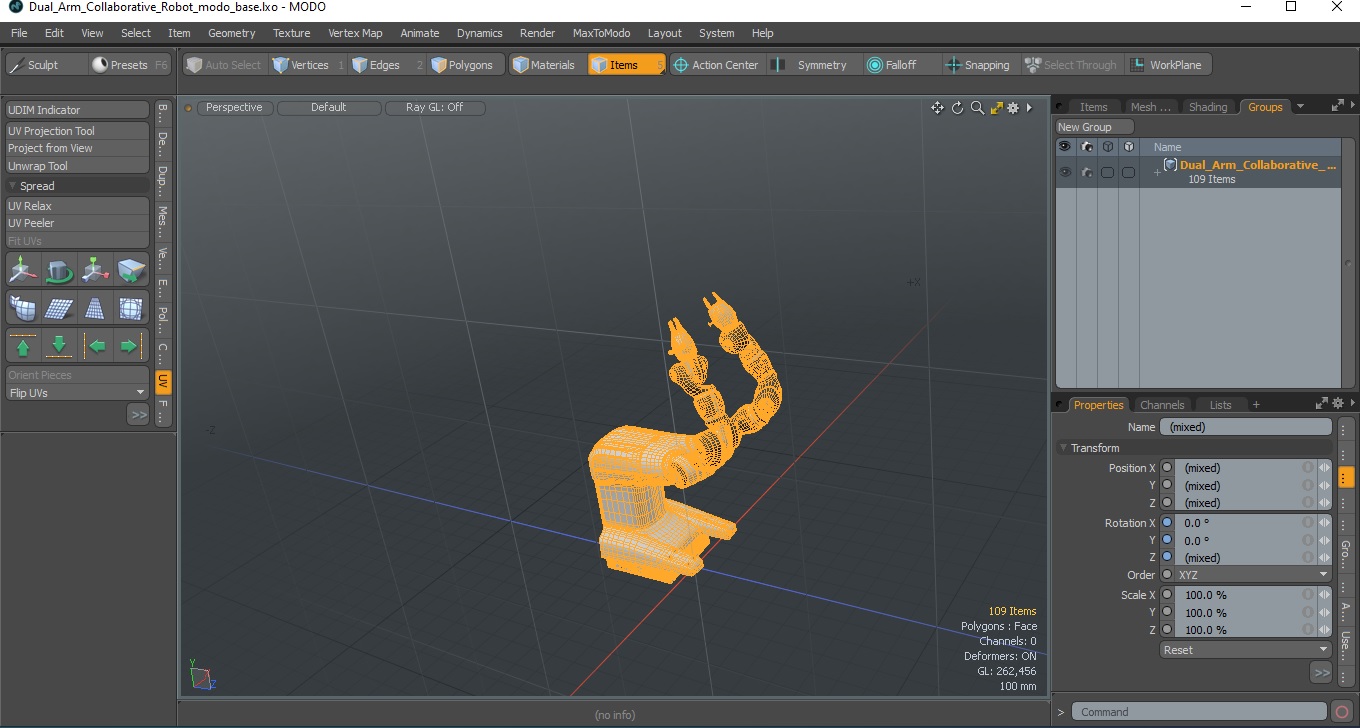Open the Flip UVs dropdown
This screenshot has width=1360, height=728.
(77, 393)
